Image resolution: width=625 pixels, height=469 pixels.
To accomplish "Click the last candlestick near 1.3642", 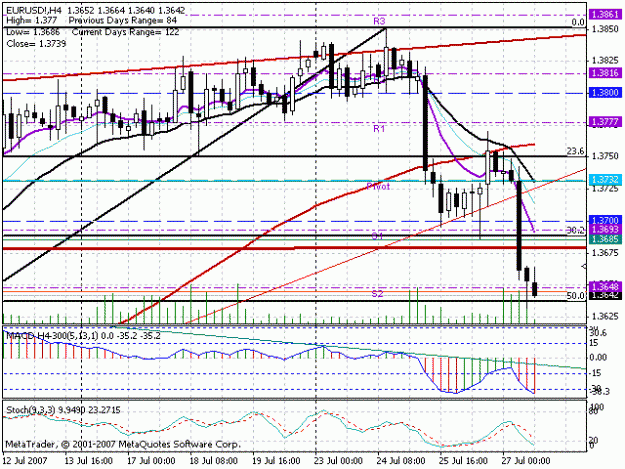I will (535, 288).
